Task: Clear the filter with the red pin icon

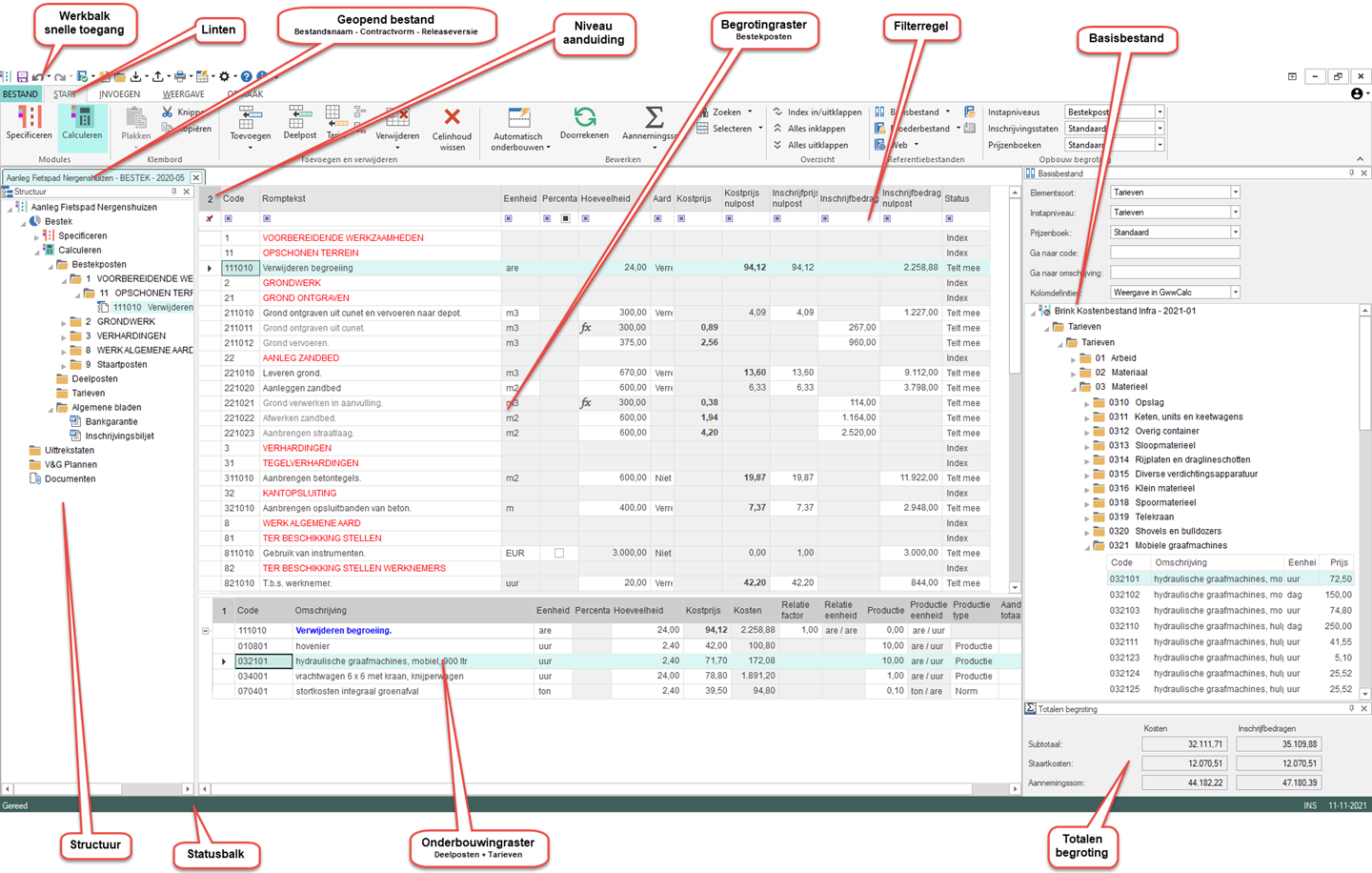Action: tap(210, 219)
